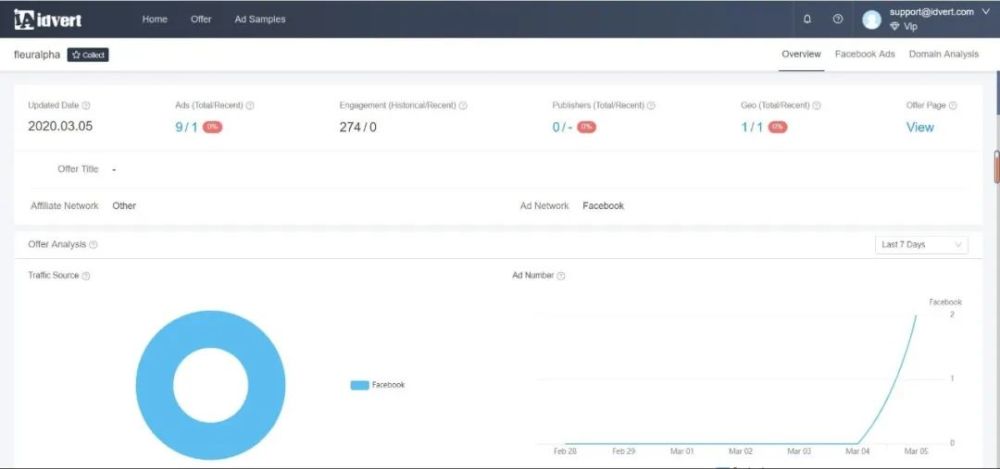Switch to the Facebook Ads tab

coord(865,54)
